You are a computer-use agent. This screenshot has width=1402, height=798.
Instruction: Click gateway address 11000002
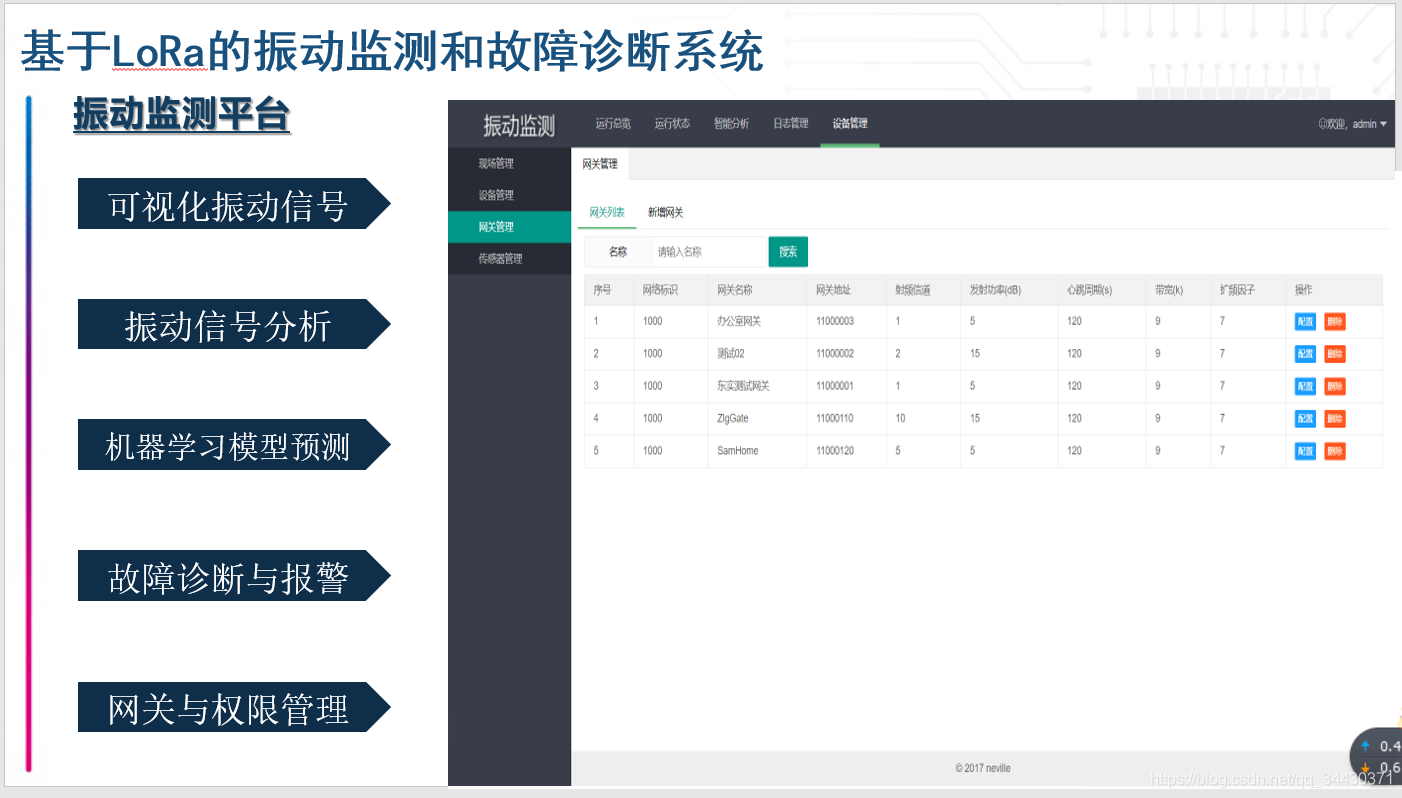pyautogui.click(x=835, y=354)
